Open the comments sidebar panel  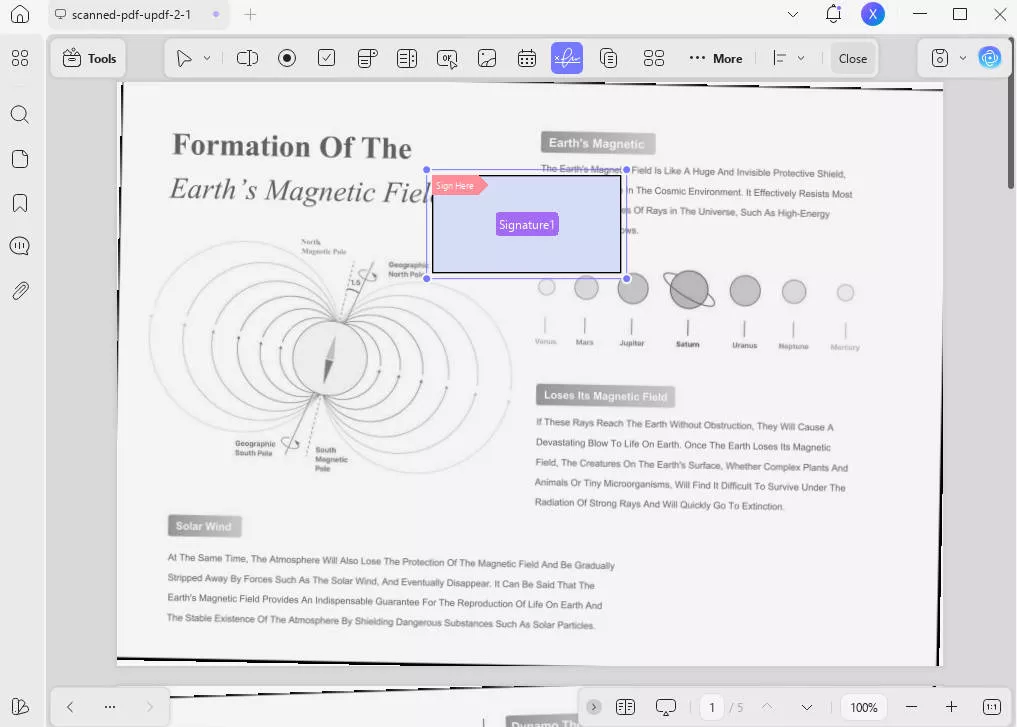(20, 246)
